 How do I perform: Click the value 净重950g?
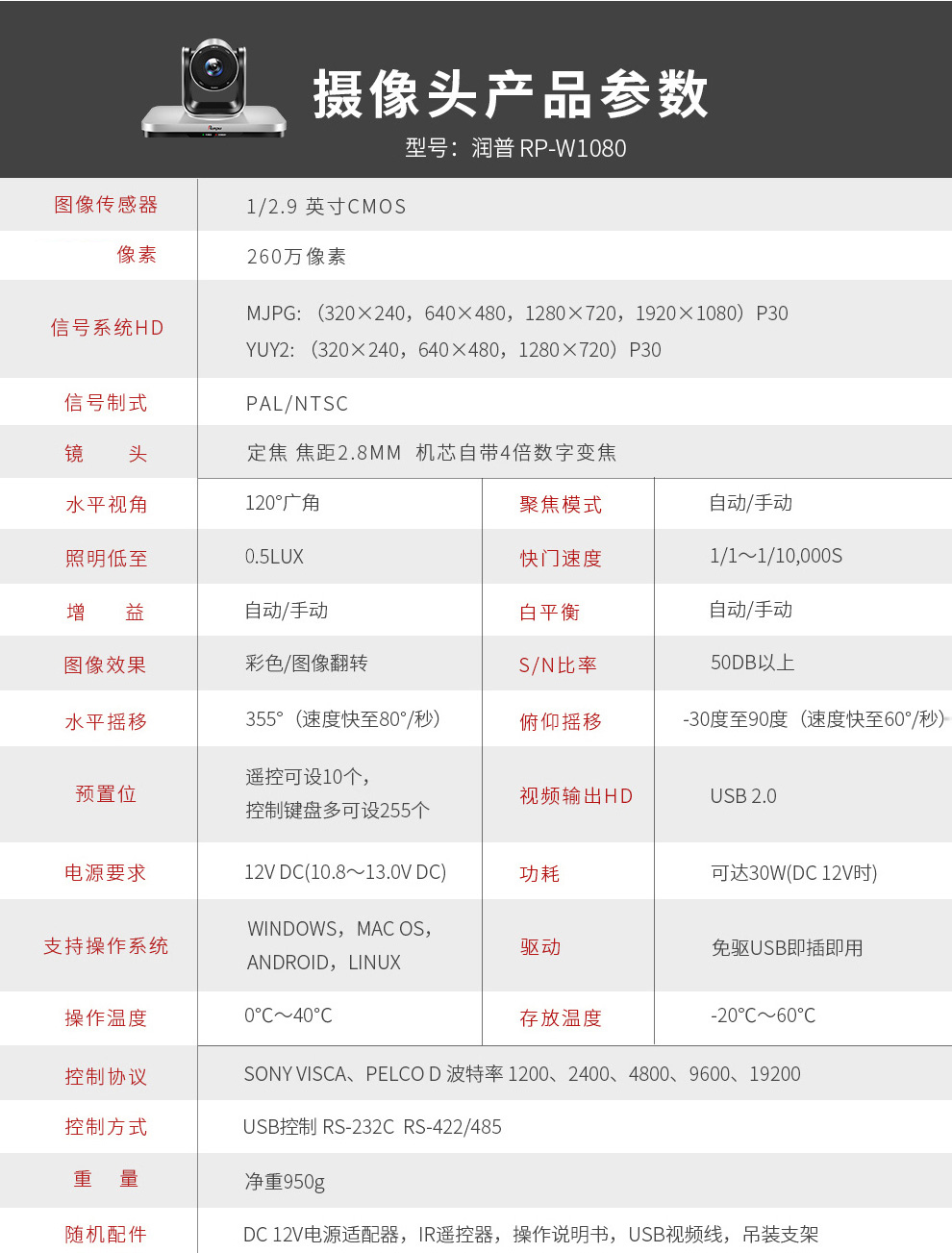point(285,1182)
